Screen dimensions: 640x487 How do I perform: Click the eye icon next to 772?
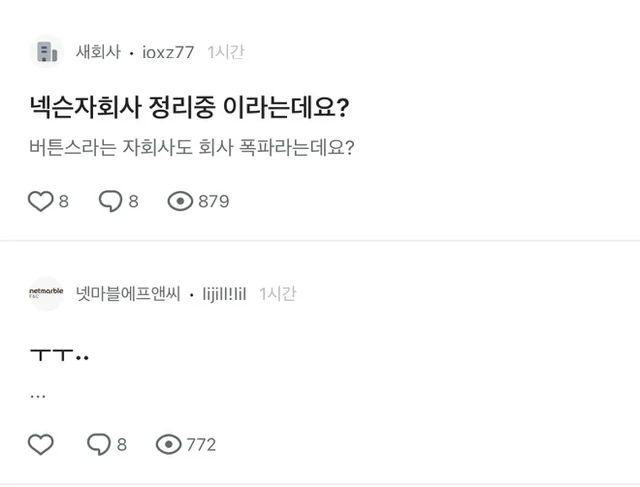click(x=169, y=444)
